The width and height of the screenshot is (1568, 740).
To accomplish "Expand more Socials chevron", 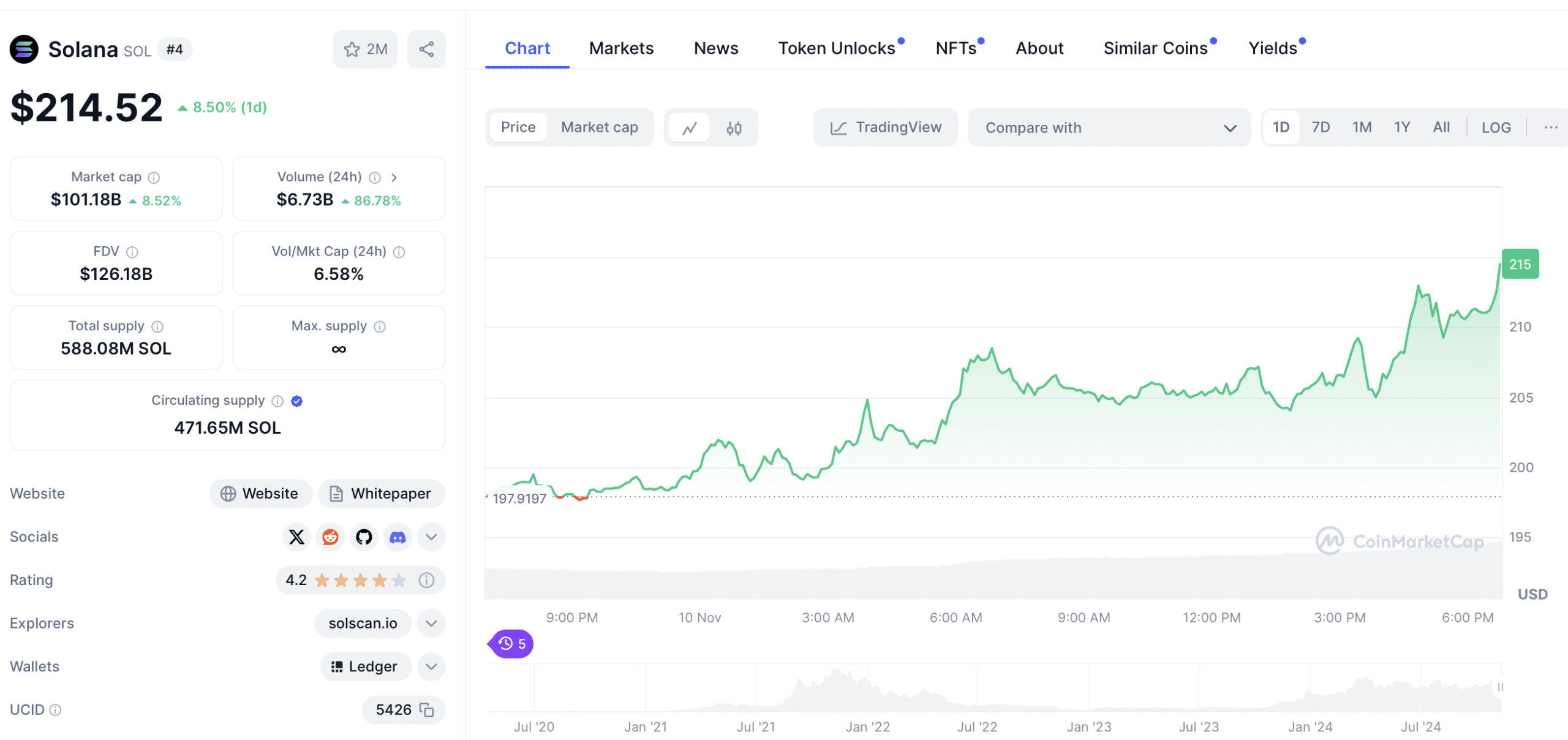I will [x=431, y=537].
